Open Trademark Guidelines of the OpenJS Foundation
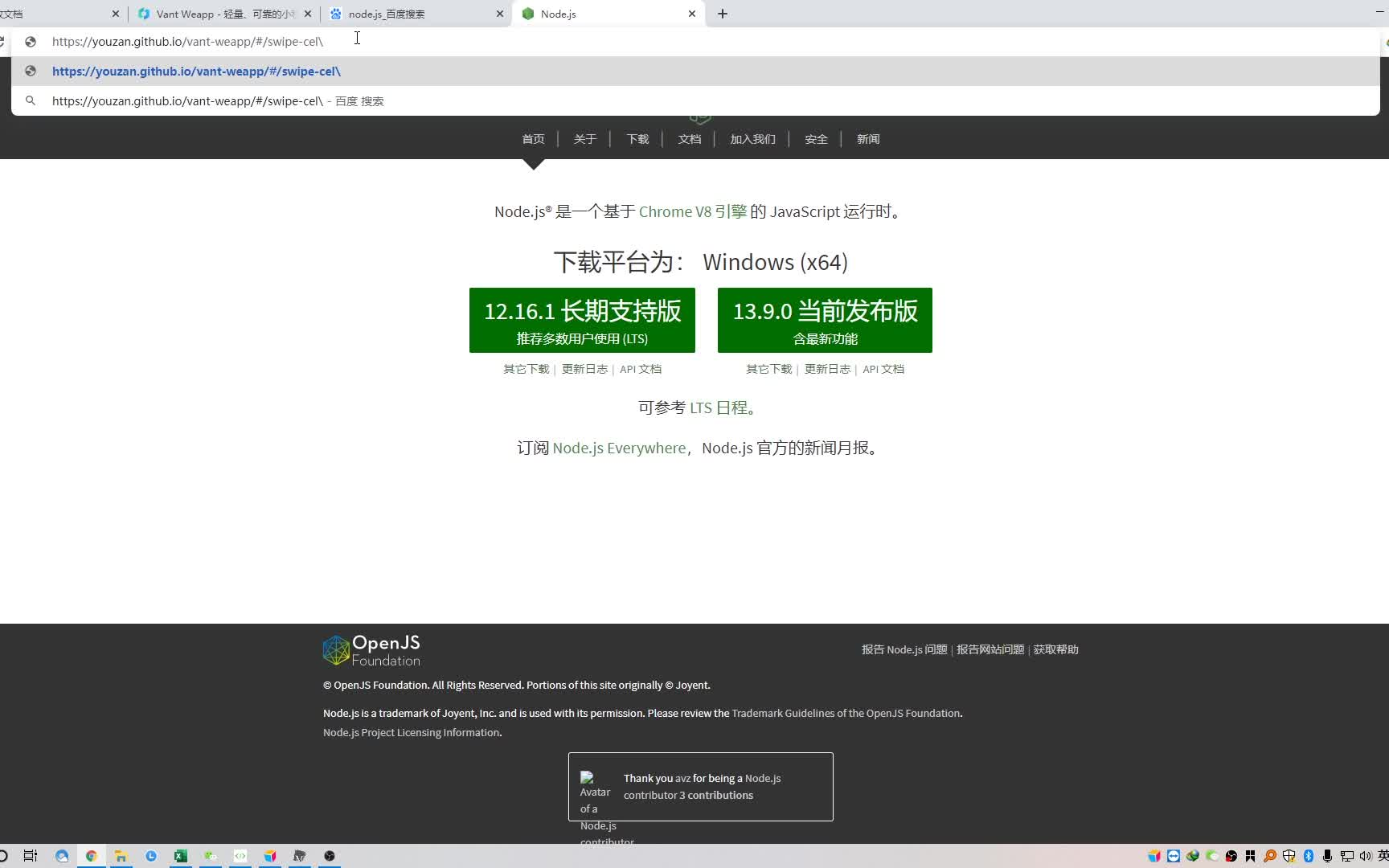Viewport: 1389px width, 868px height. (x=846, y=713)
